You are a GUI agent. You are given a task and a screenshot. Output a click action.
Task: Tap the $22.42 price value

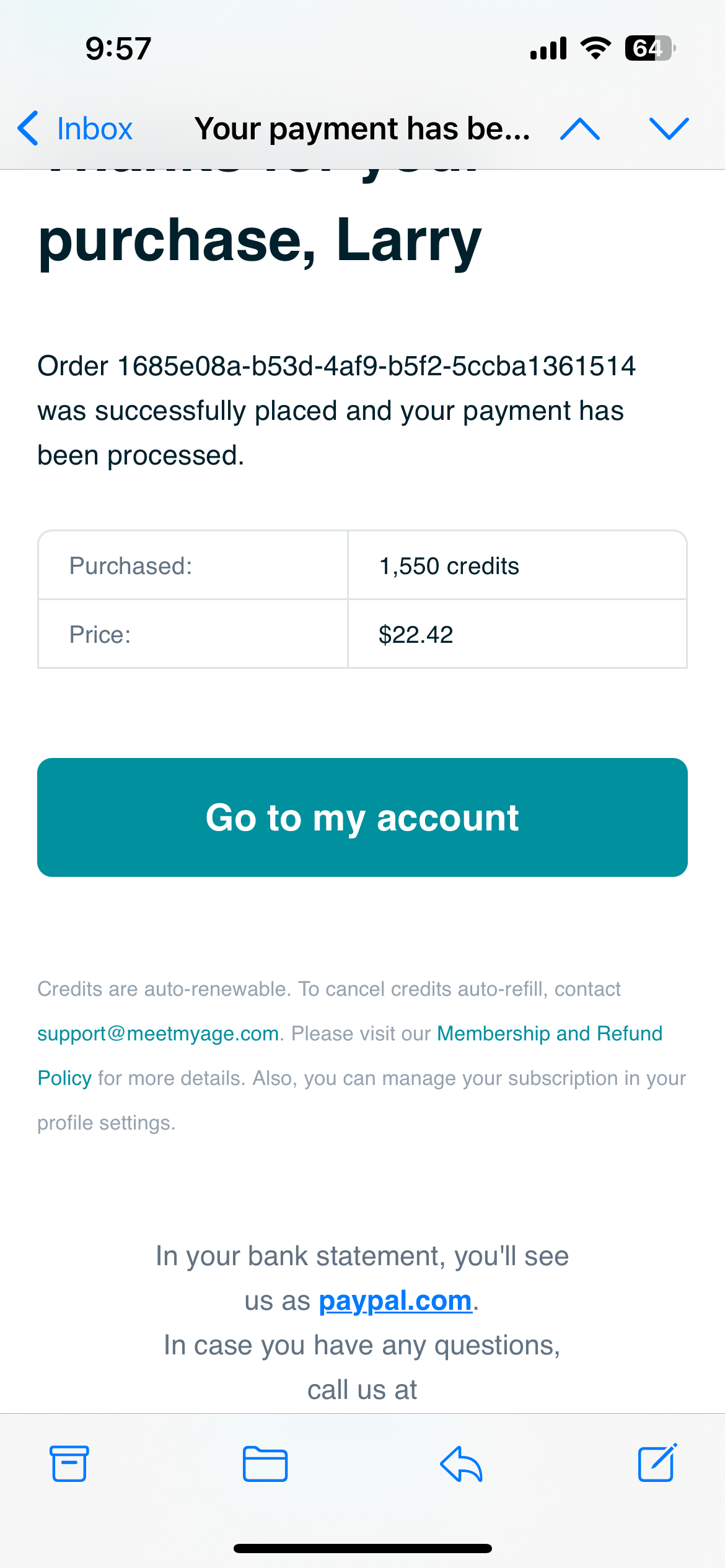tap(416, 635)
